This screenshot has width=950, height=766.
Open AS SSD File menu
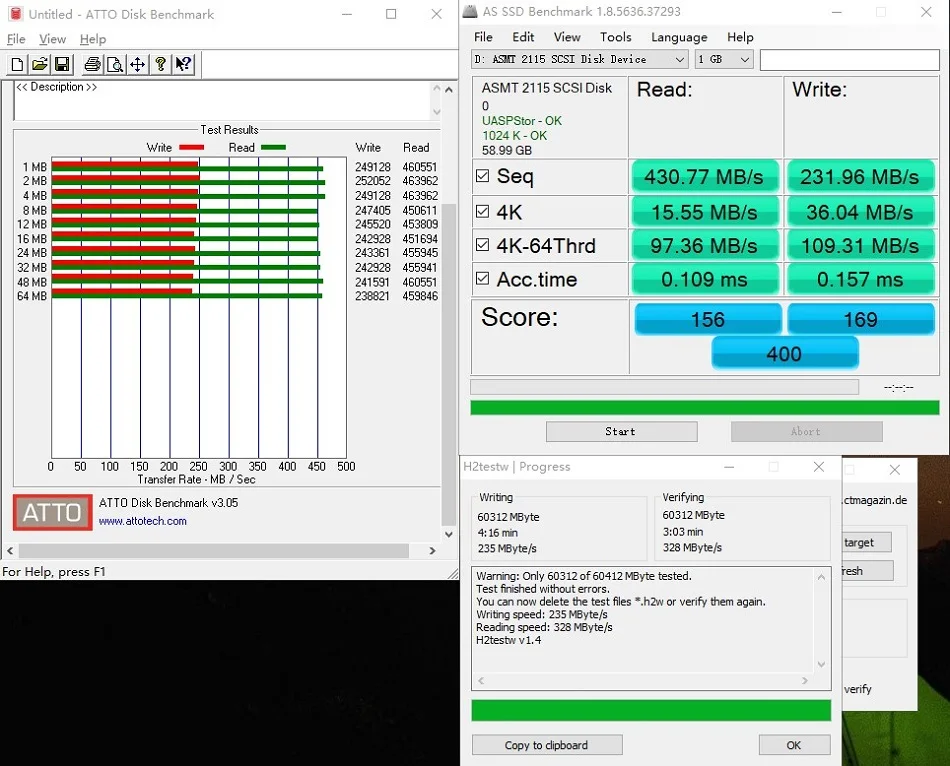483,37
